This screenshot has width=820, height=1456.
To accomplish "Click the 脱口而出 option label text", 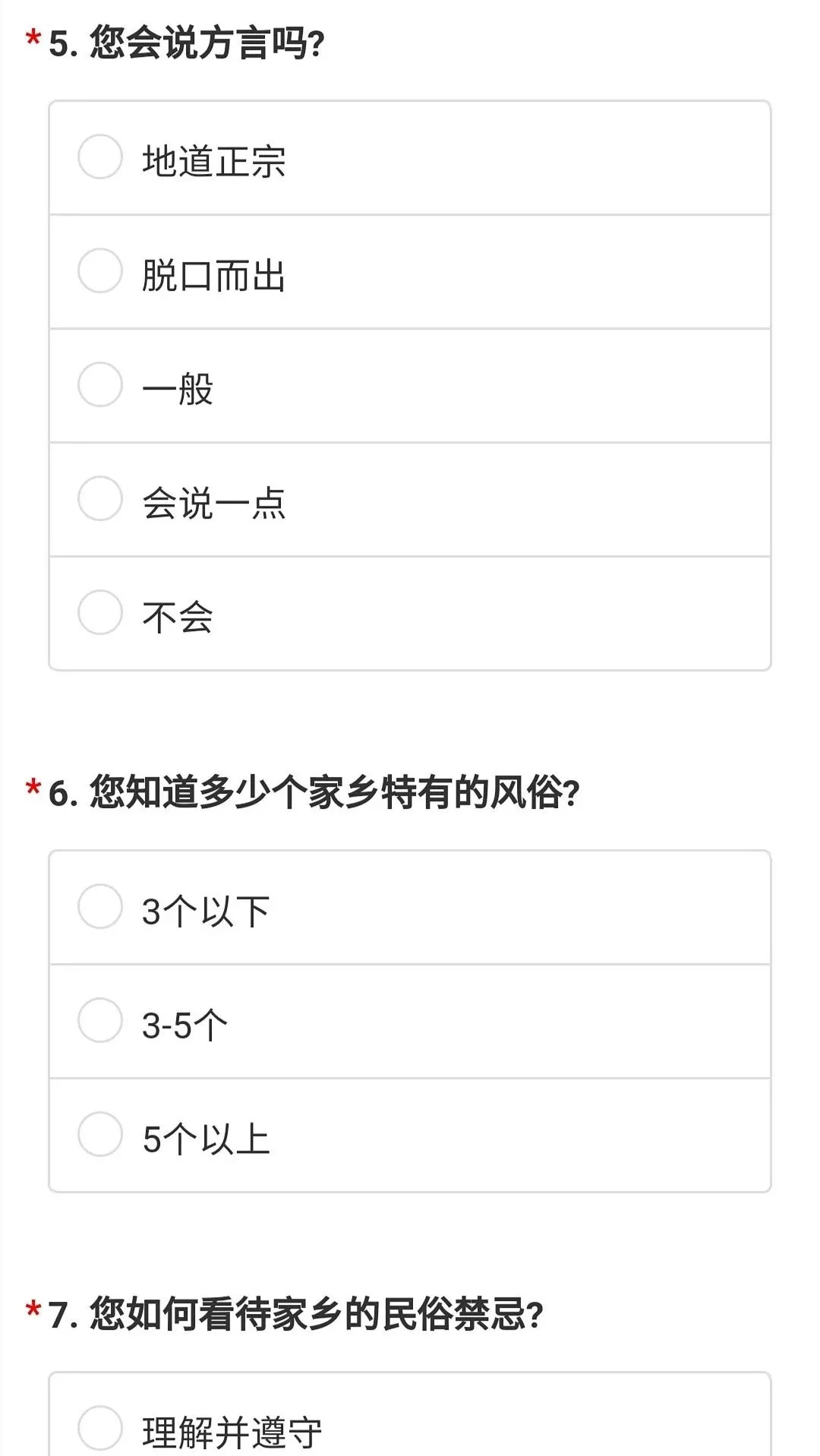I will coord(214,276).
